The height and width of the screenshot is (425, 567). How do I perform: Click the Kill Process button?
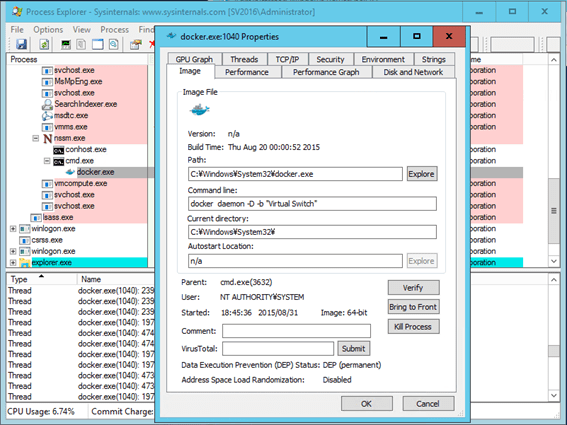point(413,327)
